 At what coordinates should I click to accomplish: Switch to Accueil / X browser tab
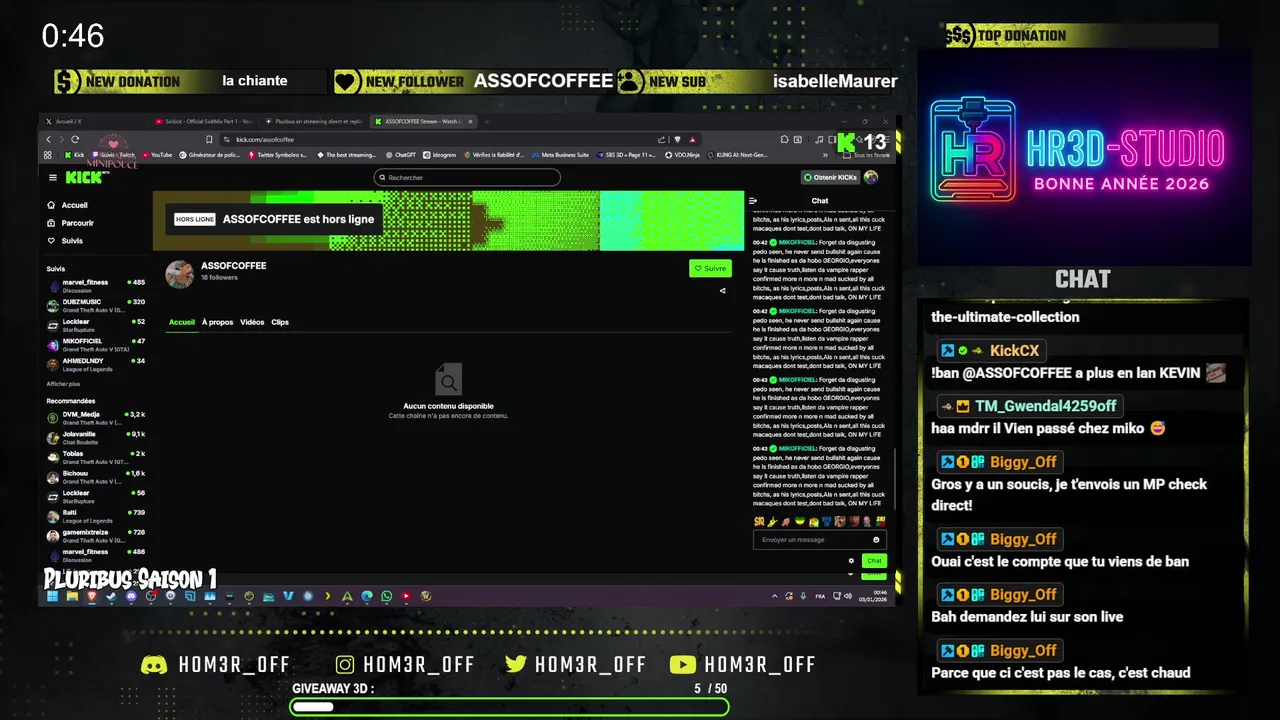95,121
